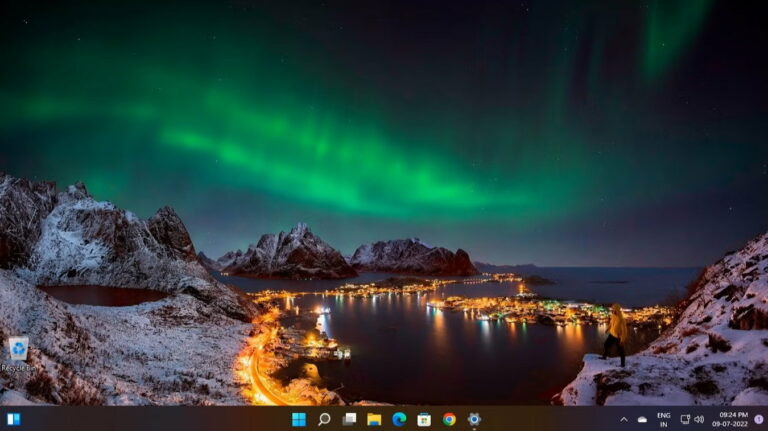Open the taskbar Search magnifier

(x=324, y=419)
